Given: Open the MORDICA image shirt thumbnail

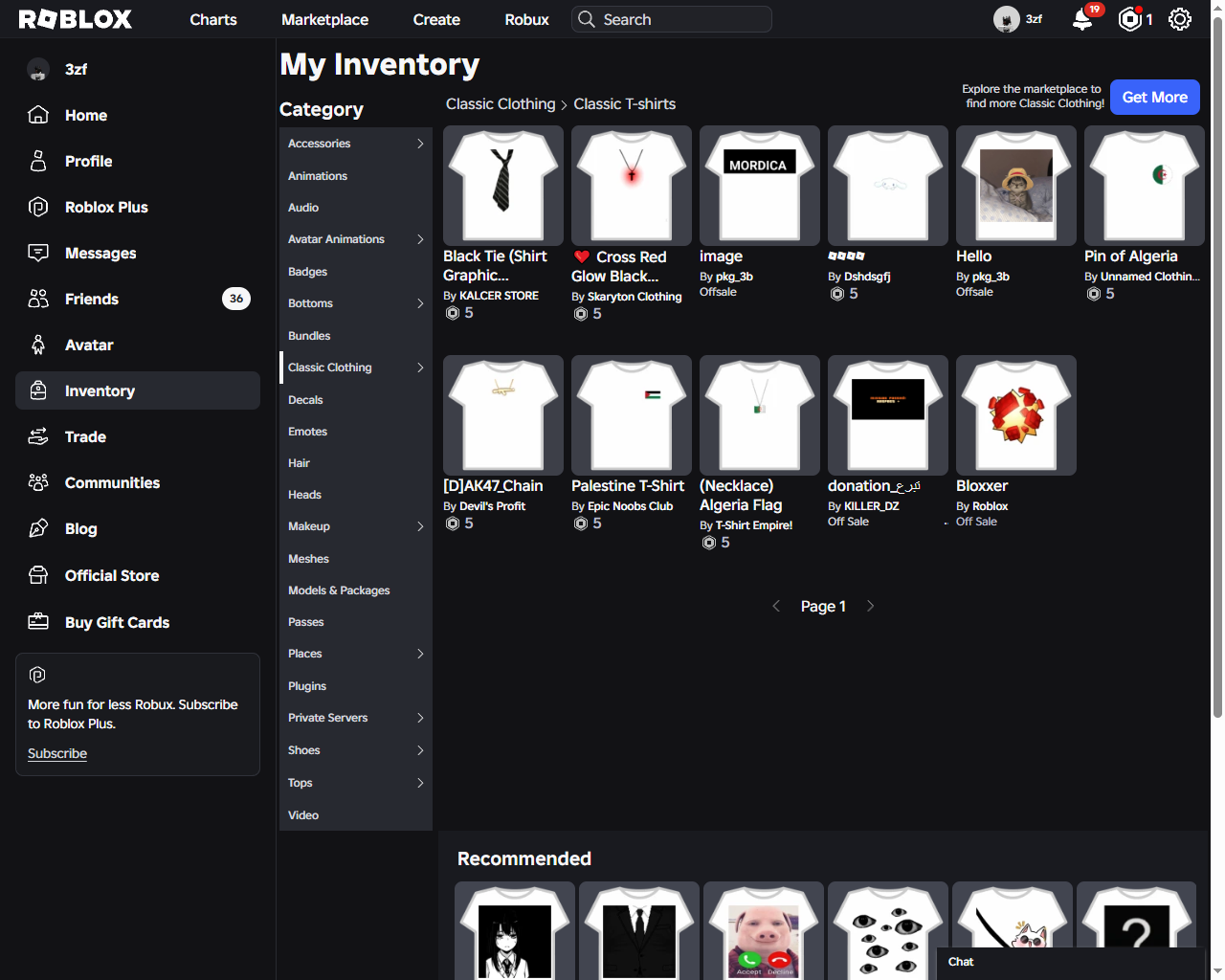Looking at the screenshot, I should [x=760, y=186].
